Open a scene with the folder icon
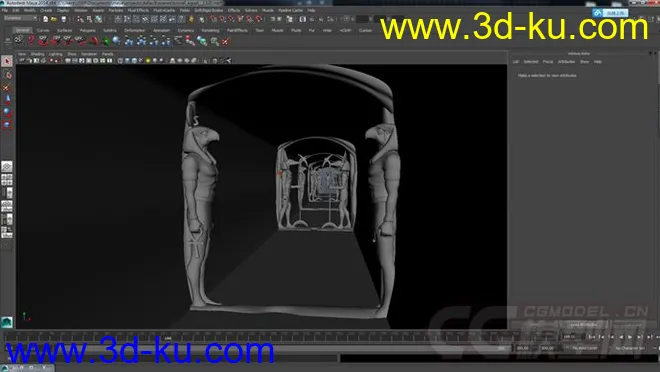Image resolution: width=660 pixels, height=372 pixels. (x=54, y=19)
